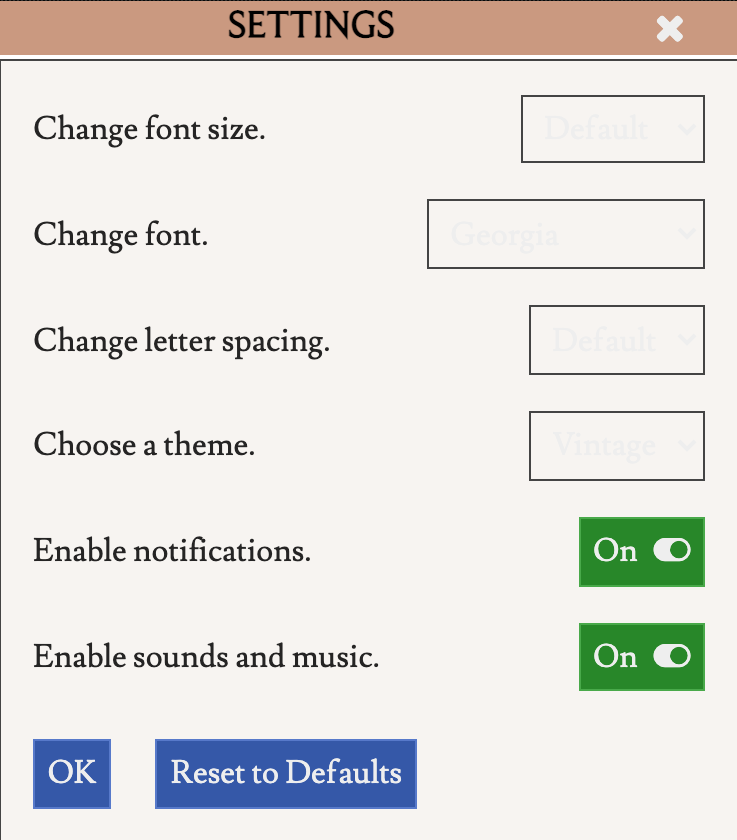Toggle the Enable notifications switch
The height and width of the screenshot is (840, 737).
coord(642,551)
